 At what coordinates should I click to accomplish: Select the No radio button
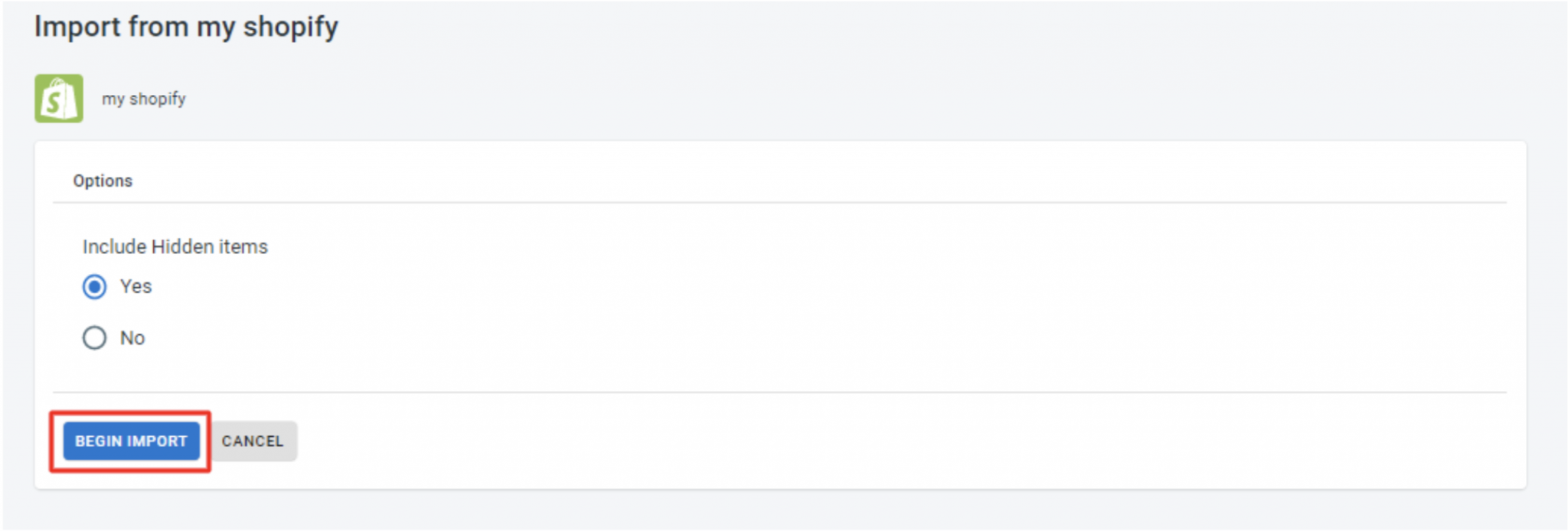pyautogui.click(x=94, y=338)
